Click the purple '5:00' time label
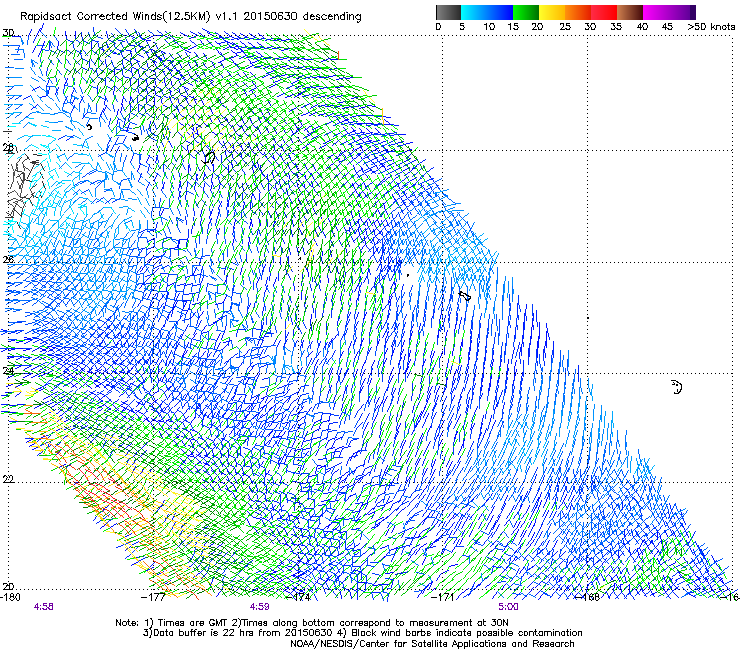 coord(508,607)
